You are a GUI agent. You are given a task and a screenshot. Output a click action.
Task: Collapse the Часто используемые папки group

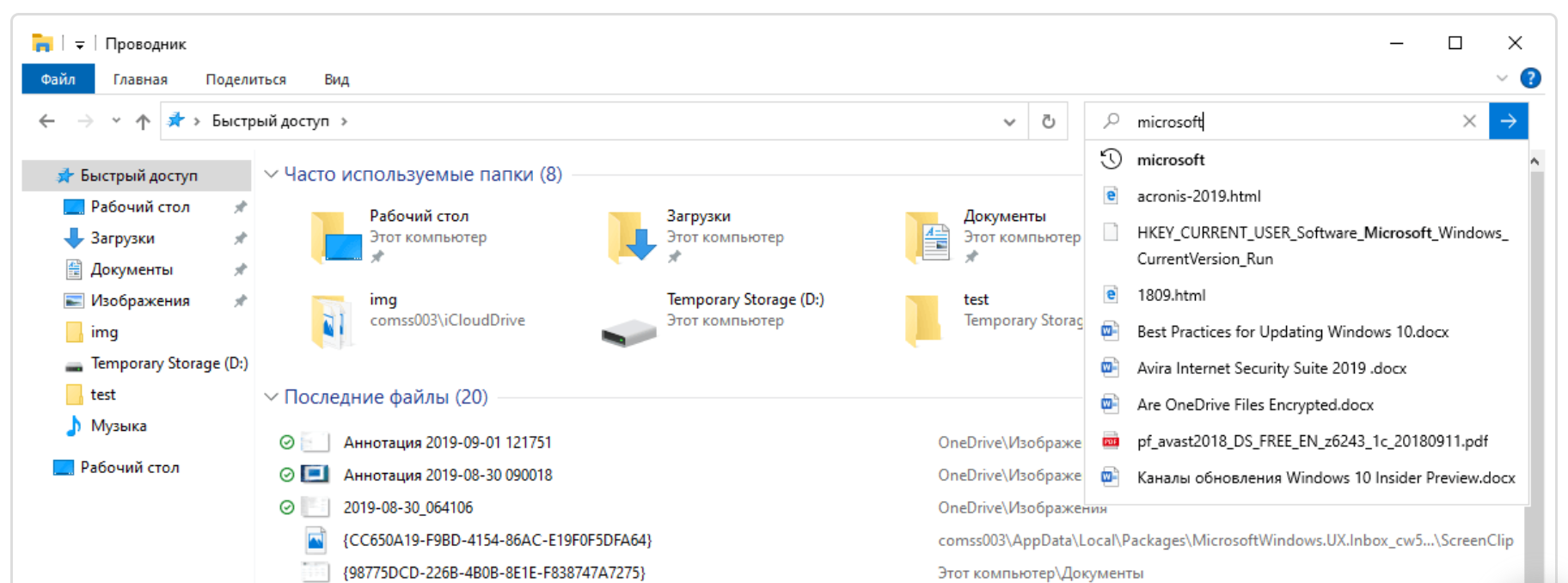point(271,175)
